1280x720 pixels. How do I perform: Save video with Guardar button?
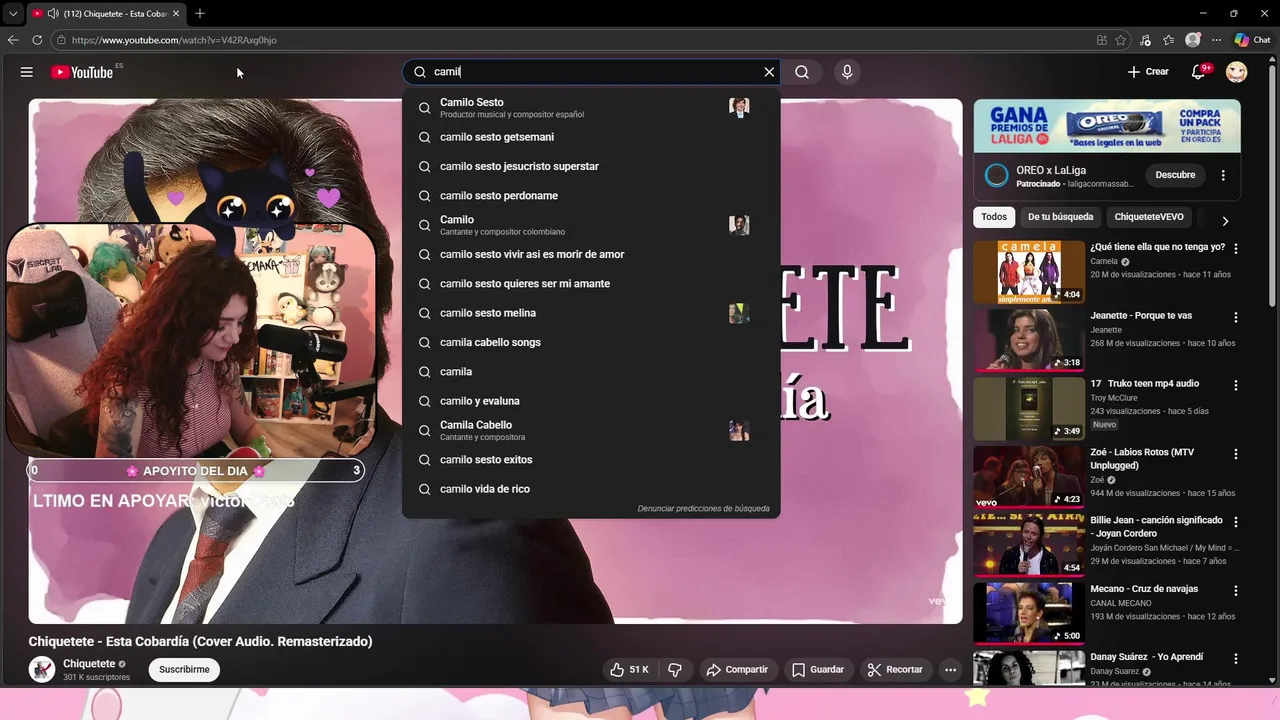click(818, 670)
